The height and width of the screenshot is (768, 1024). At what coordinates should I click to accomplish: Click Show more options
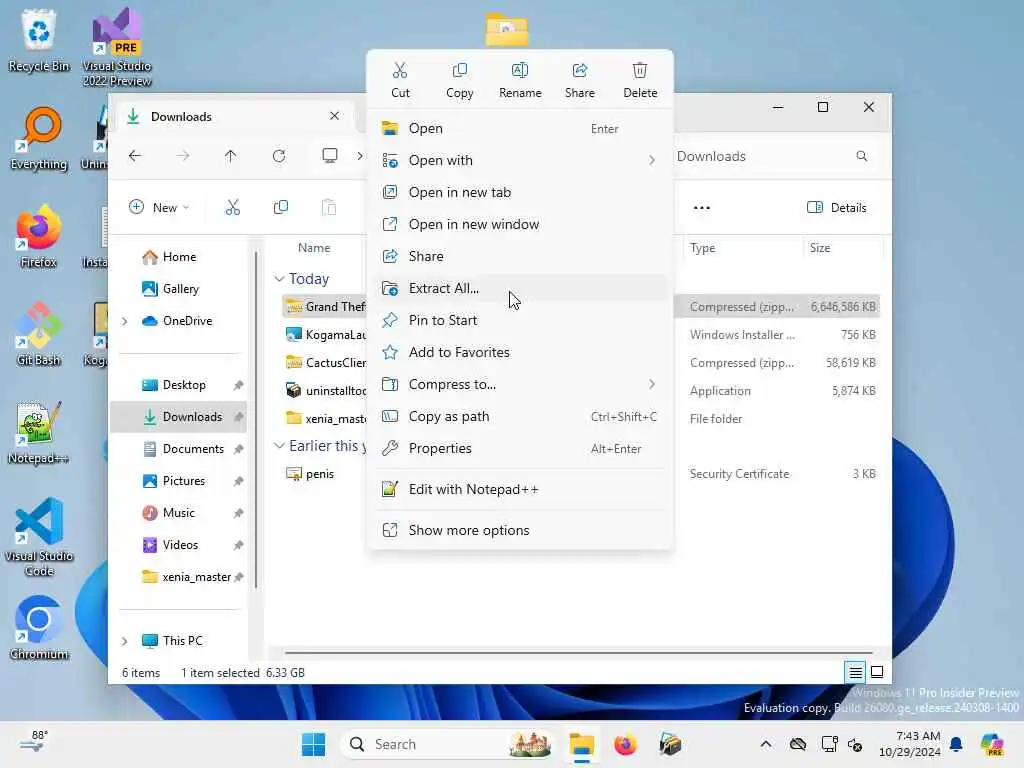point(520,531)
